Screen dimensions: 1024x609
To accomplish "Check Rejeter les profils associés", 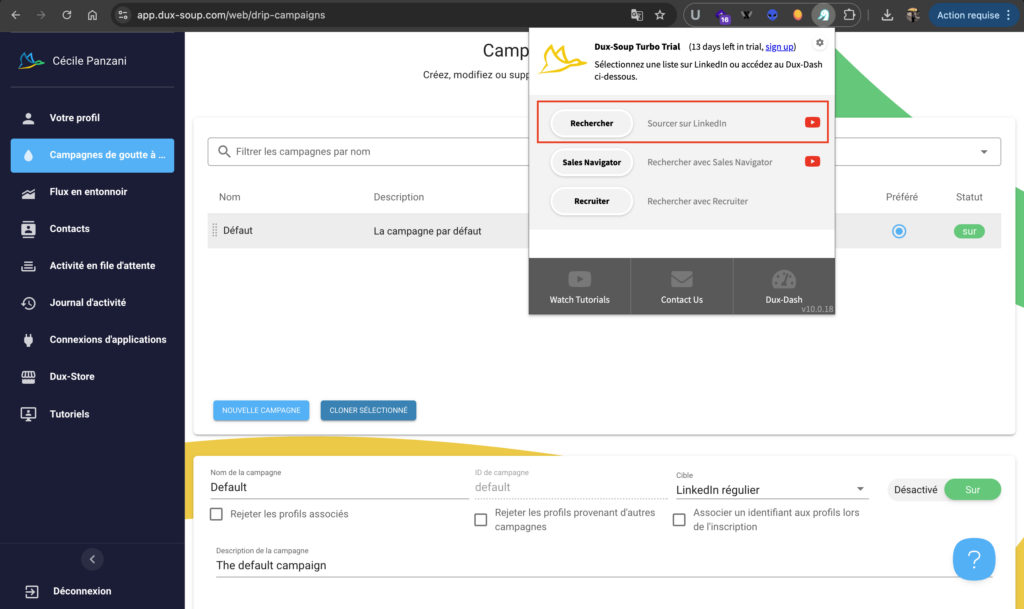I will [x=216, y=514].
